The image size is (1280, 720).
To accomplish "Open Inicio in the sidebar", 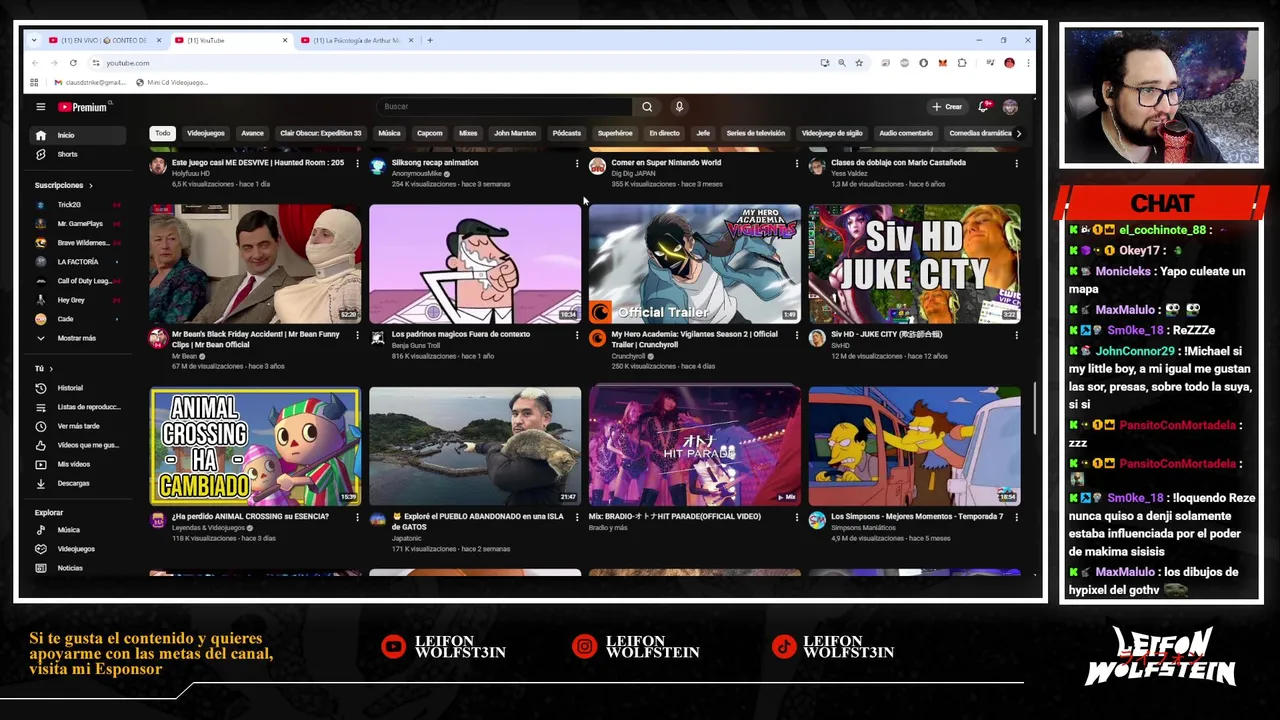I will [79, 135].
